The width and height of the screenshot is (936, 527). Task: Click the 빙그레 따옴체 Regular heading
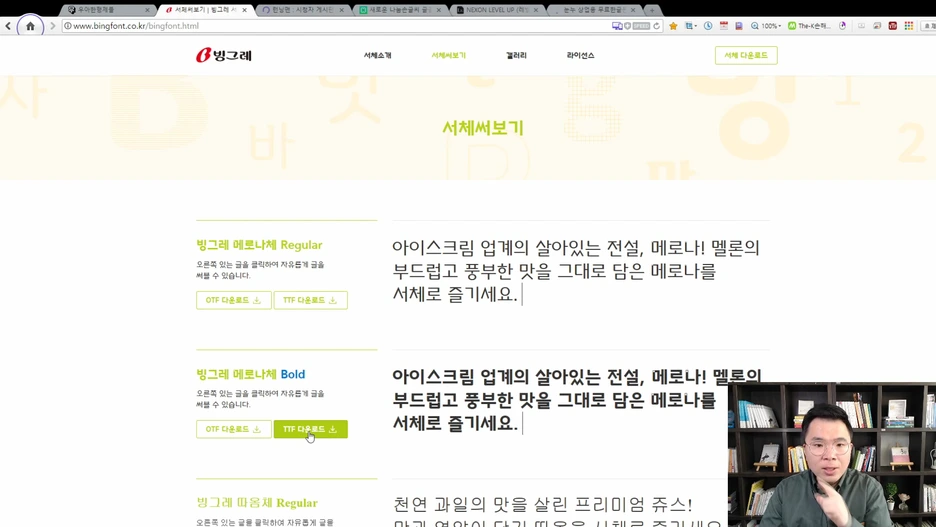[257, 503]
